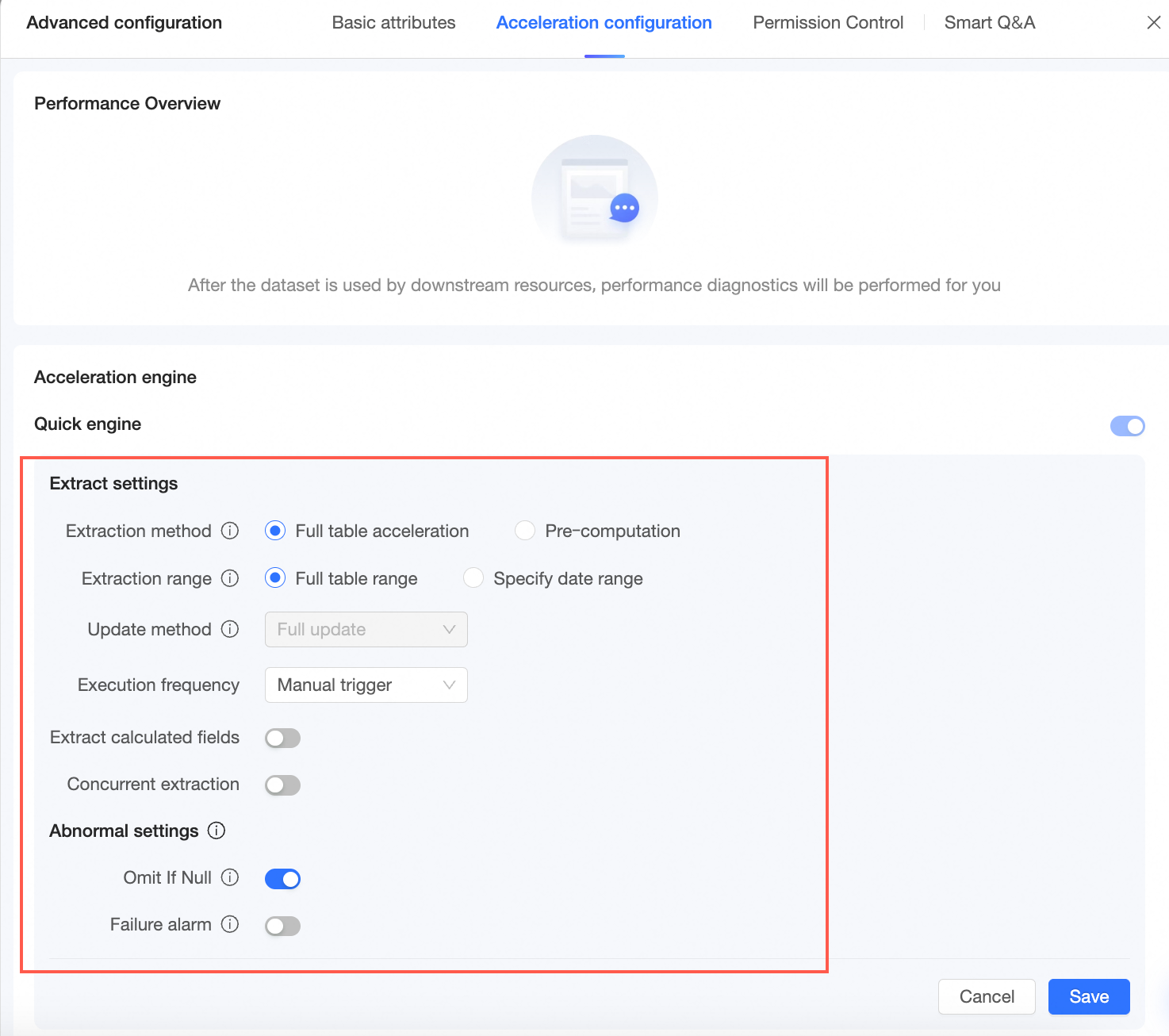Open the Update method Full update dropdown
This screenshot has width=1169, height=1036.
click(366, 629)
